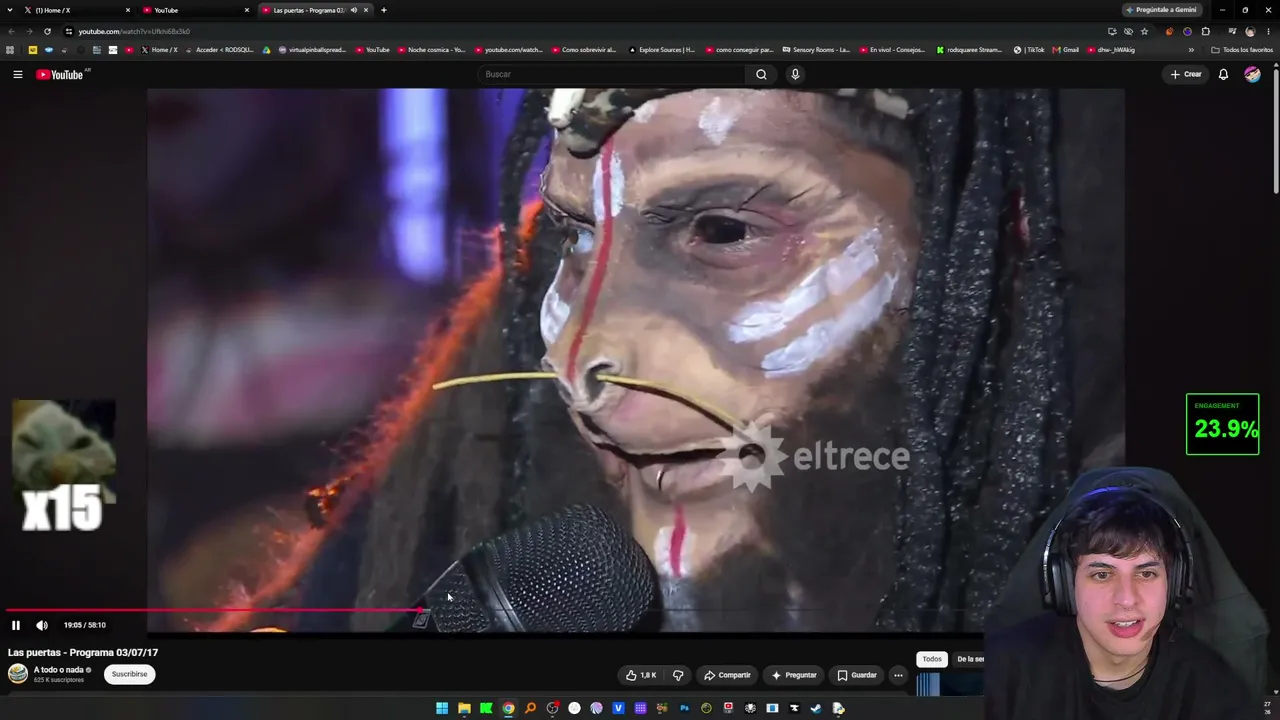The height and width of the screenshot is (720, 1280).
Task: Share the video via Compartir
Action: pos(727,675)
